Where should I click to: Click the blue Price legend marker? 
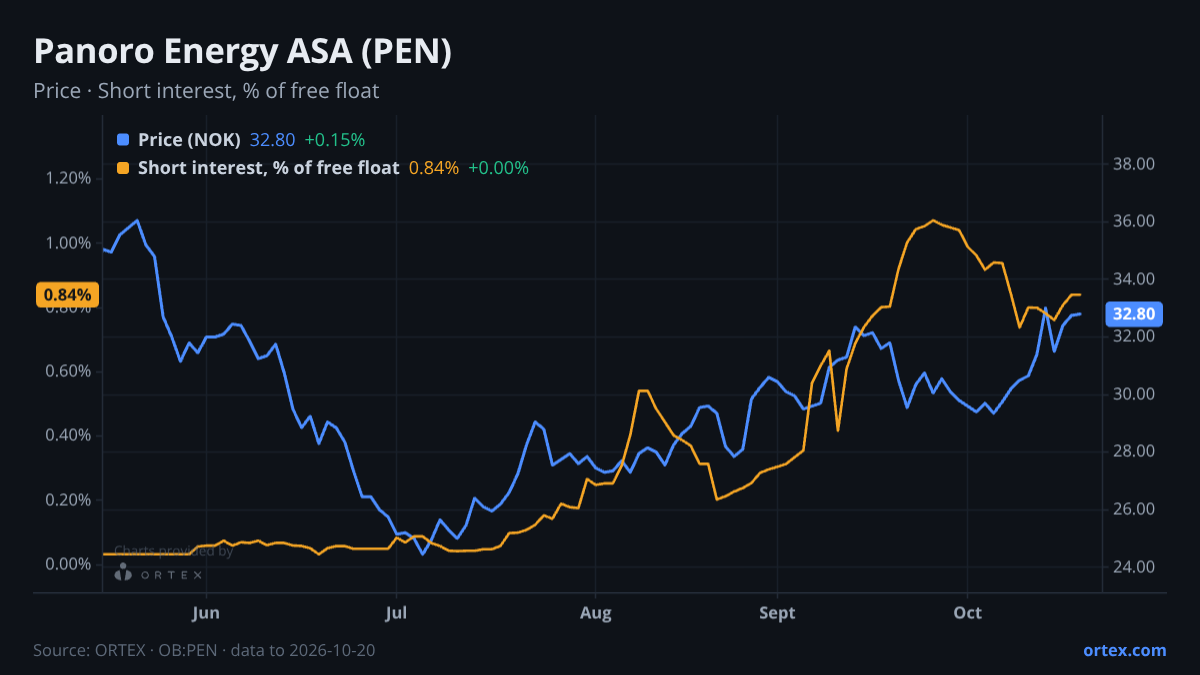[x=123, y=140]
